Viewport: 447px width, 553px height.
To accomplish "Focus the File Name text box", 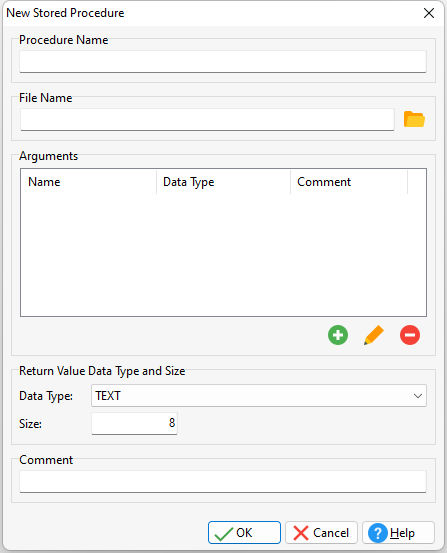I will [x=207, y=120].
